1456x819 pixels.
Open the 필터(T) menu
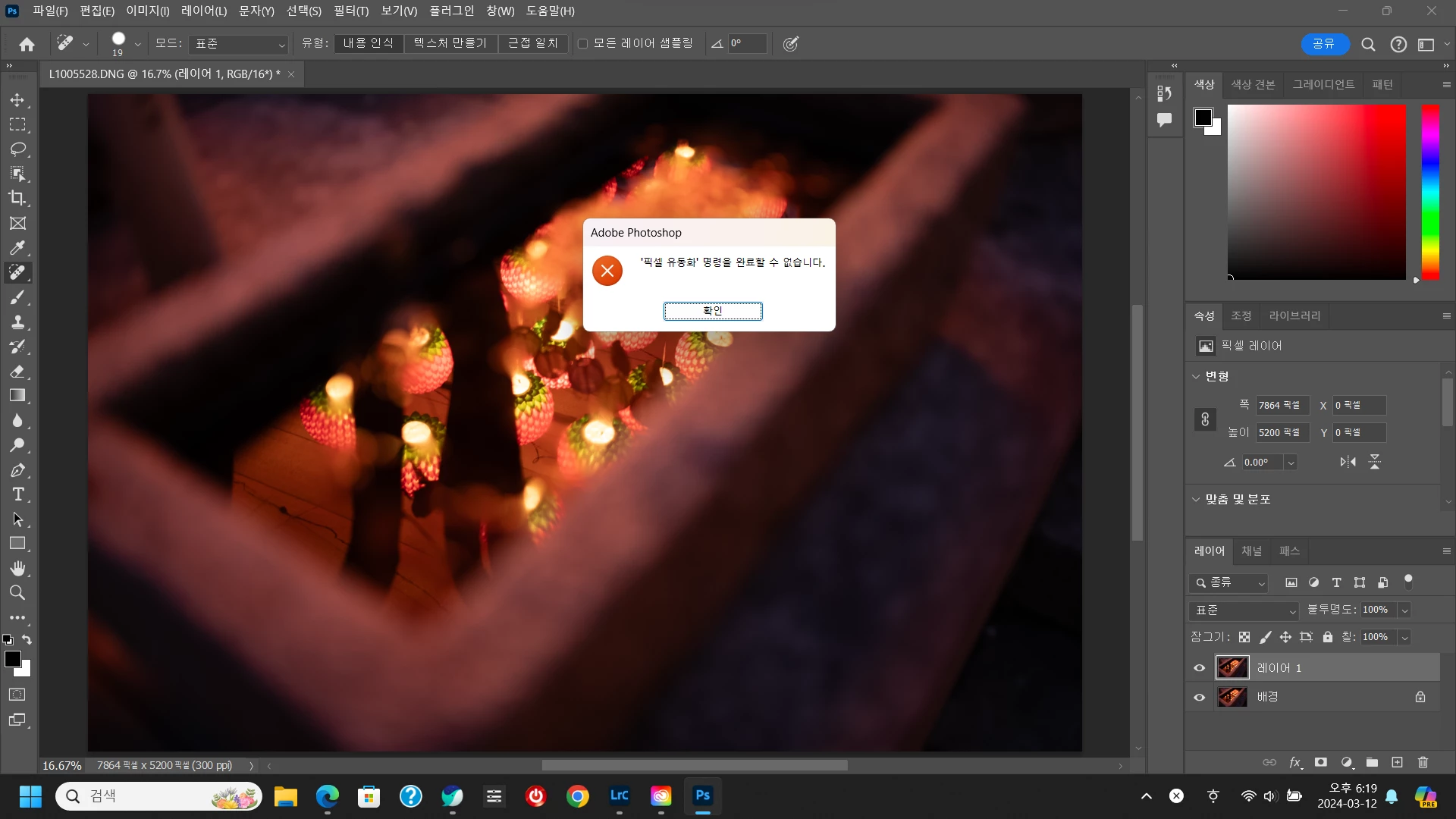pyautogui.click(x=350, y=11)
